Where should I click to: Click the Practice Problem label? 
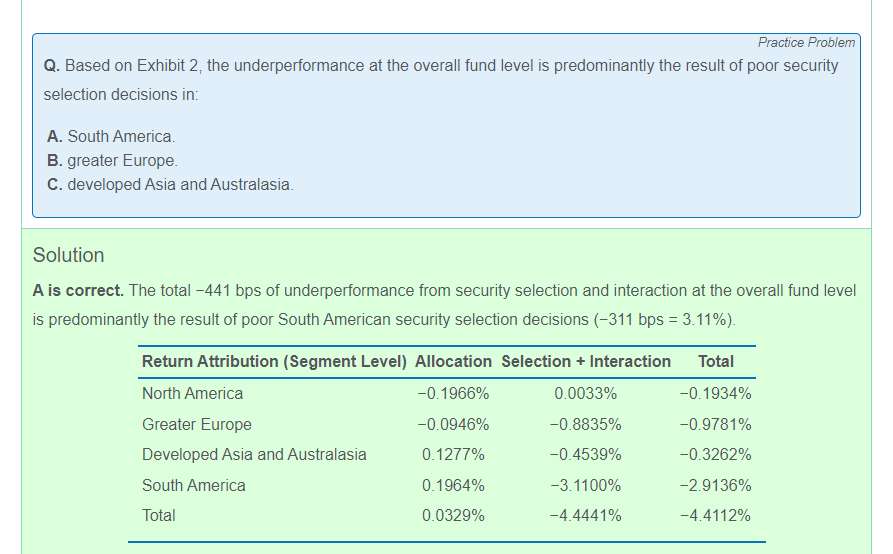tap(806, 42)
